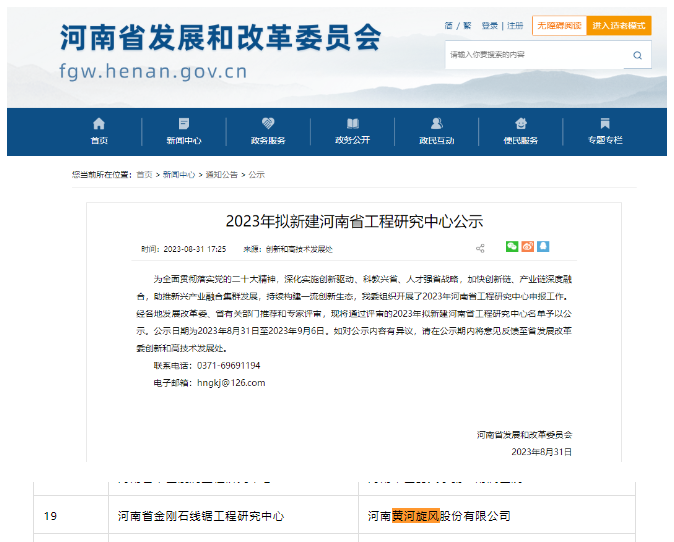
Task: Click the heart icon above 政务服务
Action: point(268,124)
